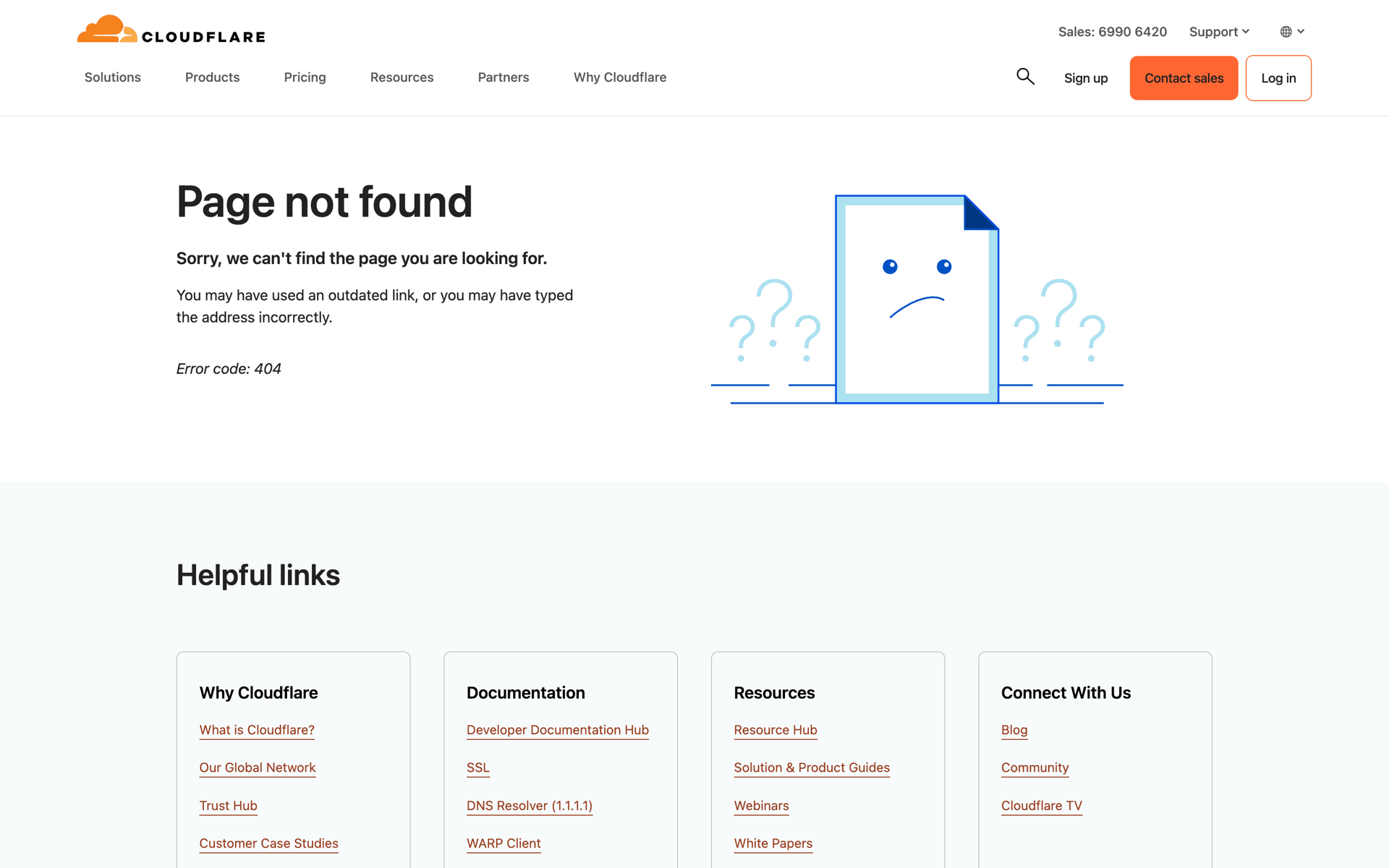Screen dimensions: 1389x868
Task: Click the Page not found heading
Action: click(324, 202)
